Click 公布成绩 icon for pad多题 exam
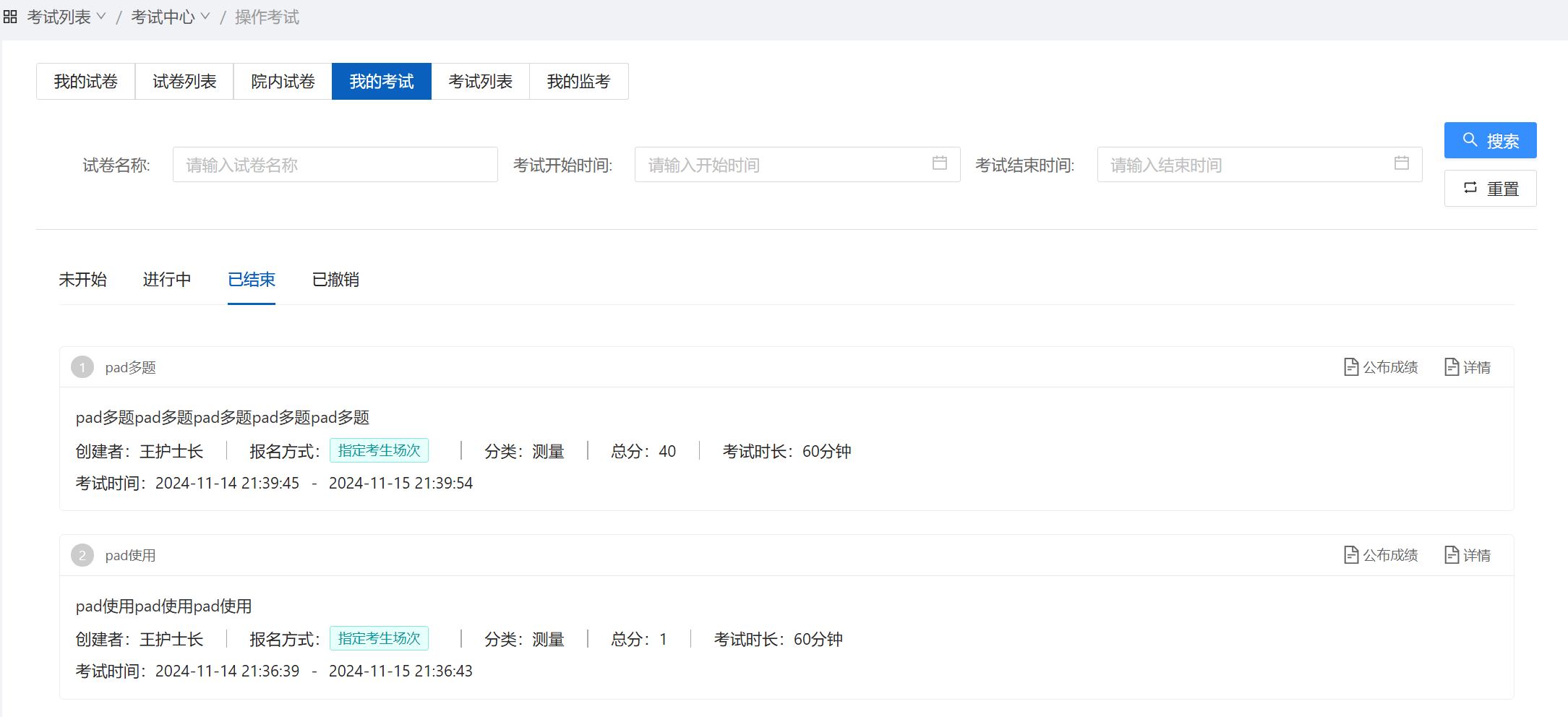The height and width of the screenshot is (717, 1568). click(x=1350, y=367)
